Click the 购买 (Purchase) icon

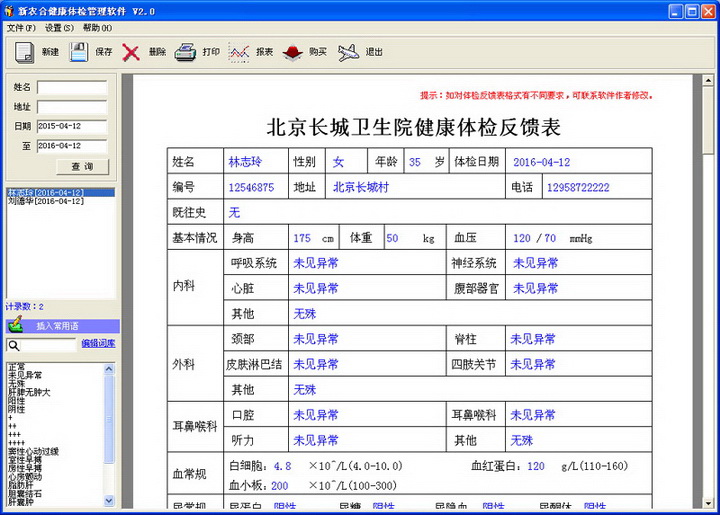(x=292, y=52)
